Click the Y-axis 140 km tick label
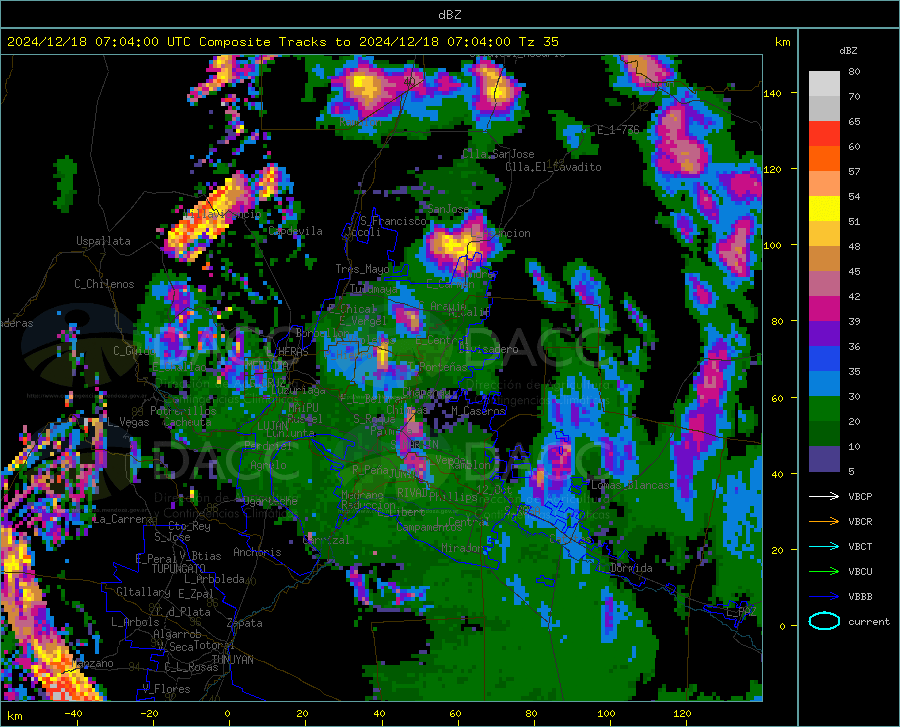Screen dimensions: 900x727 pos(772,93)
